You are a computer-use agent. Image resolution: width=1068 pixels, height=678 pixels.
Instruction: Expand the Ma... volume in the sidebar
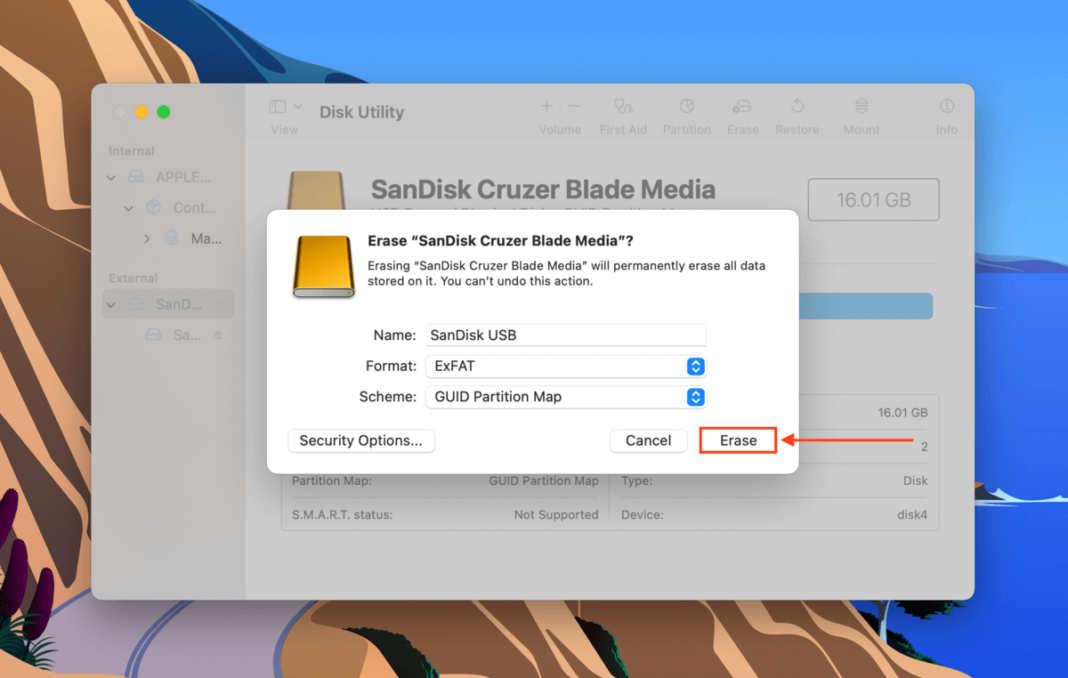click(x=146, y=239)
